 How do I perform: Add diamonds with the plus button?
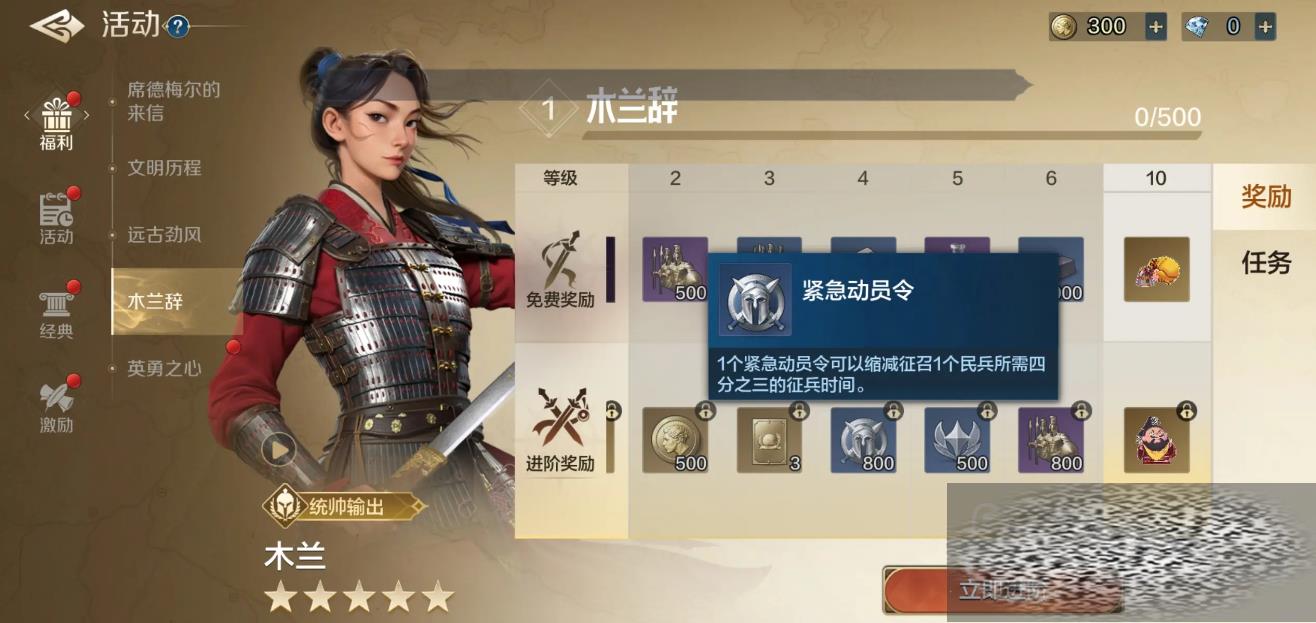[x=1266, y=27]
